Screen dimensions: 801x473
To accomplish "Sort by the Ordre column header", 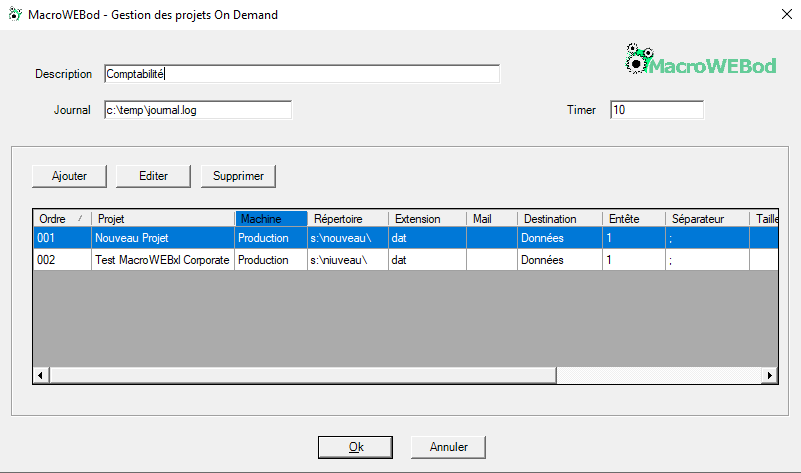I will point(61,219).
